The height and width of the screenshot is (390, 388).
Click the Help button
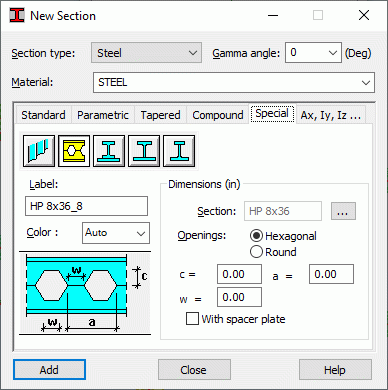point(335,370)
